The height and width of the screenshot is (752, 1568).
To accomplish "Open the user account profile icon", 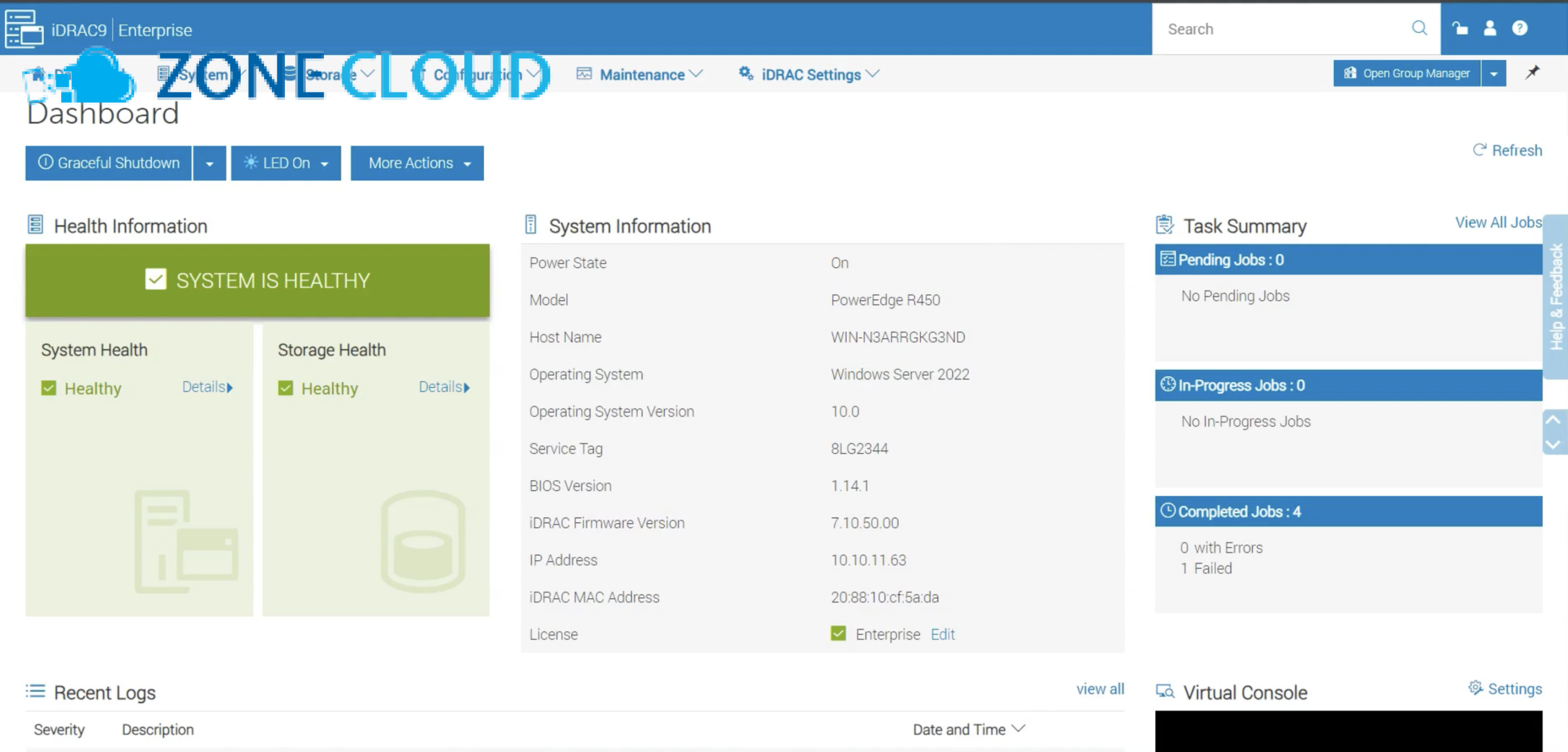I will point(1490,28).
